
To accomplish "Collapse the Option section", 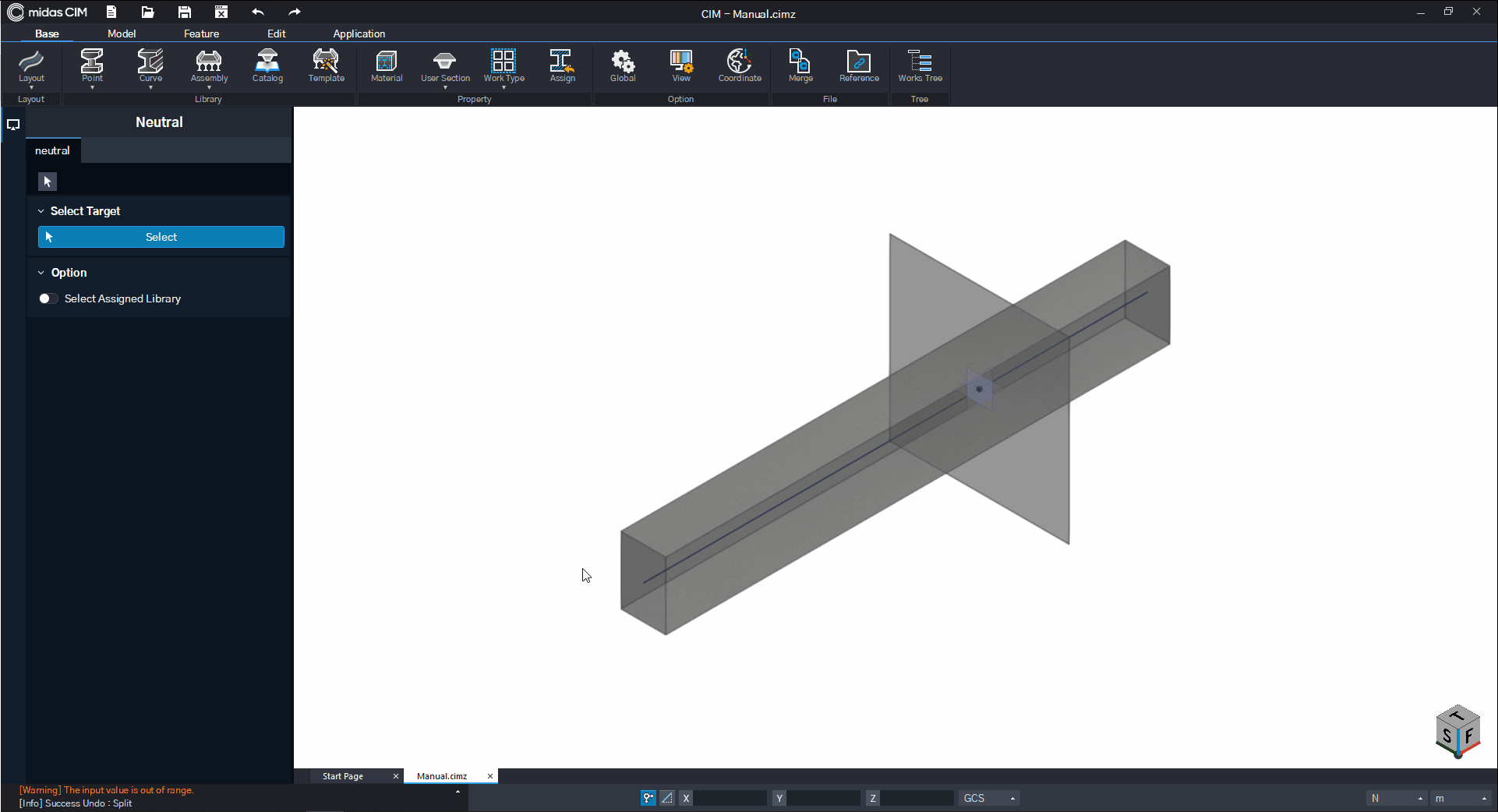I will tap(41, 273).
